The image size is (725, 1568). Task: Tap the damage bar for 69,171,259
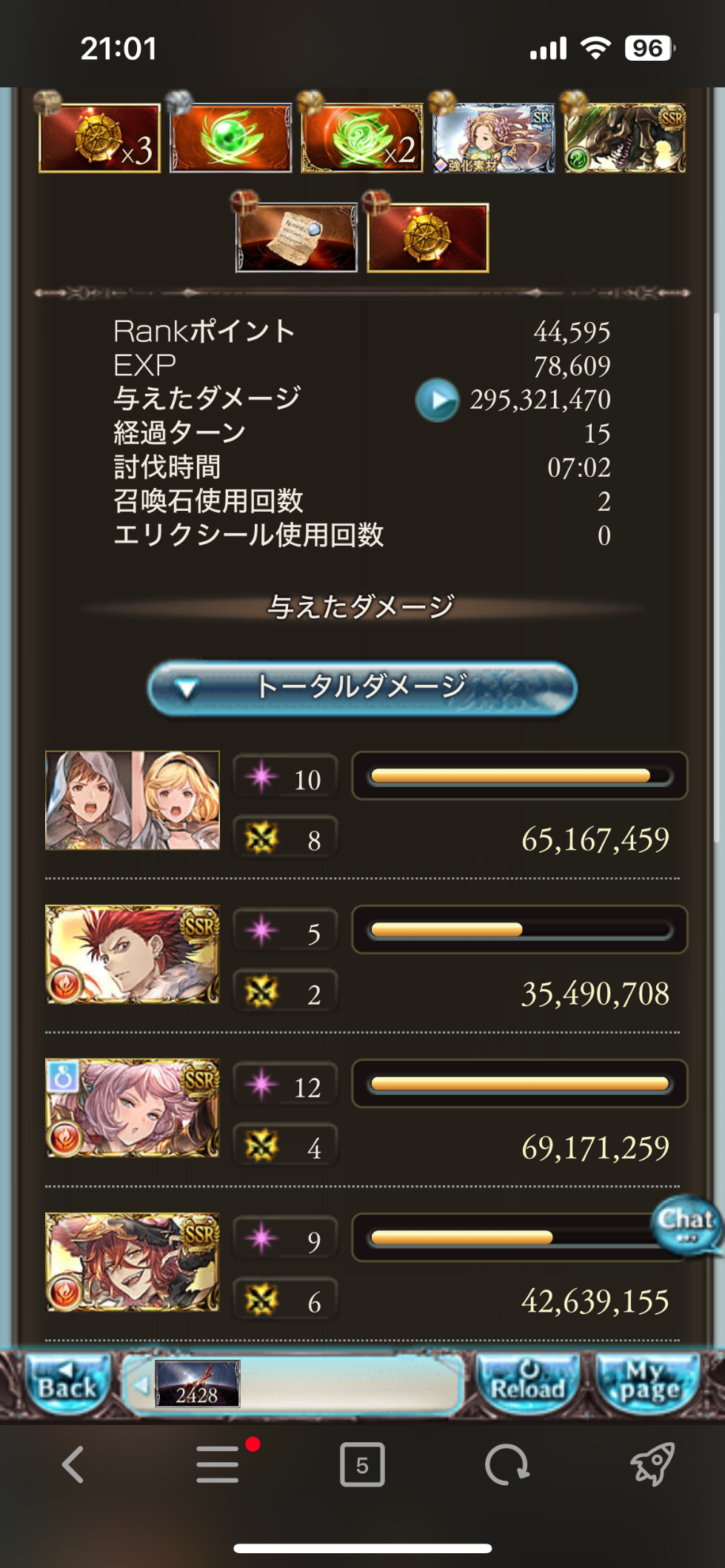coord(520,1084)
